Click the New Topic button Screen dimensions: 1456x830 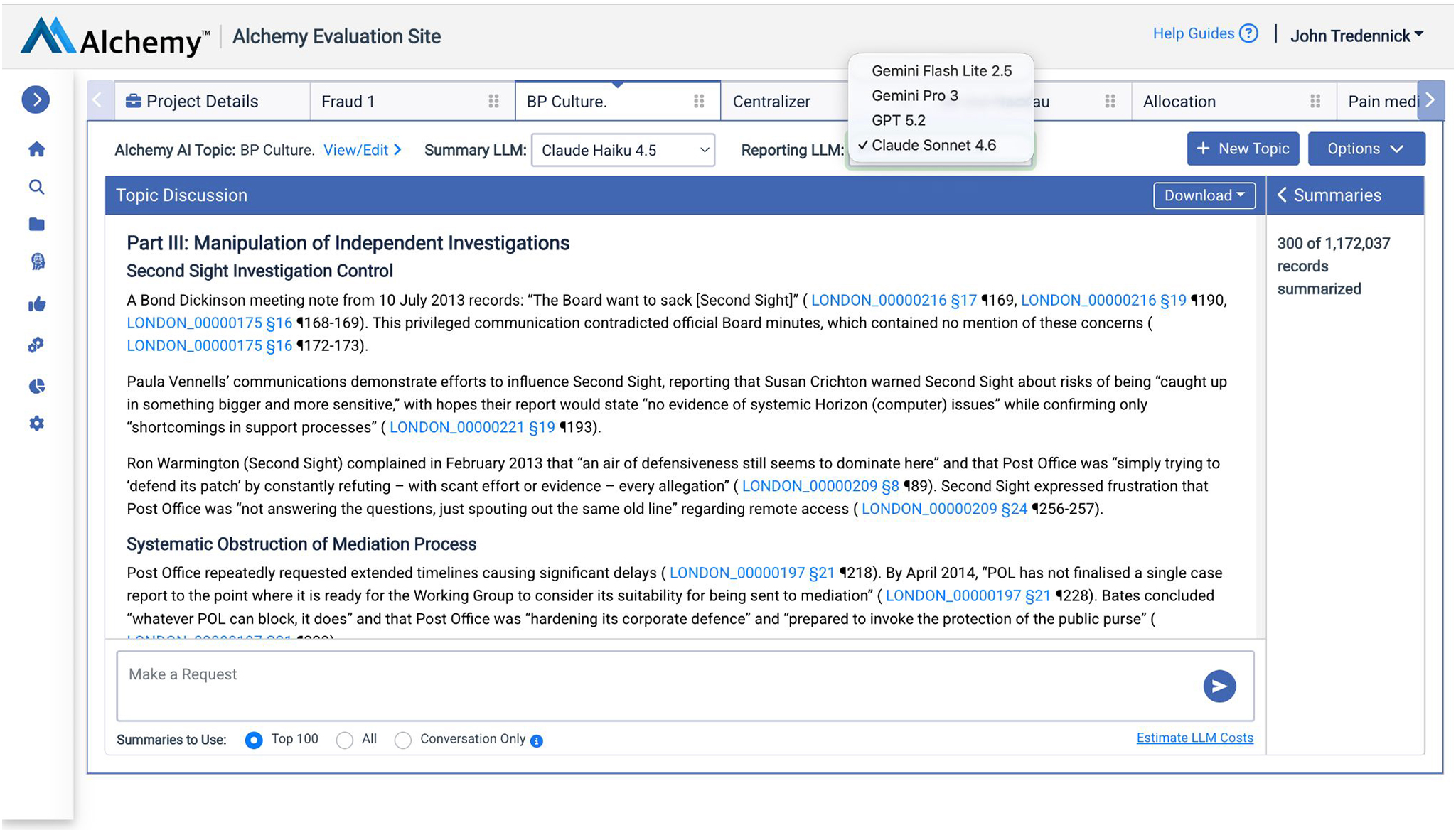pos(1242,149)
